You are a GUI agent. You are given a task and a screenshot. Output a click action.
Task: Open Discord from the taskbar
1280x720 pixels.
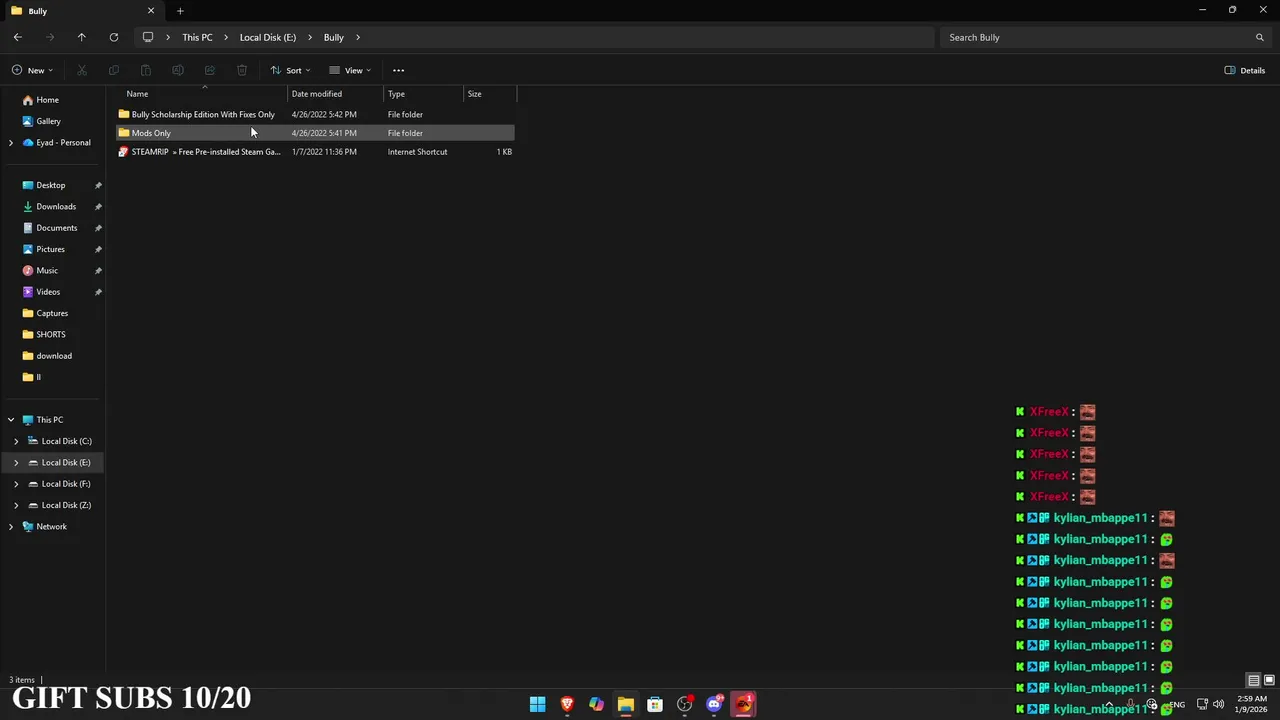tap(714, 704)
